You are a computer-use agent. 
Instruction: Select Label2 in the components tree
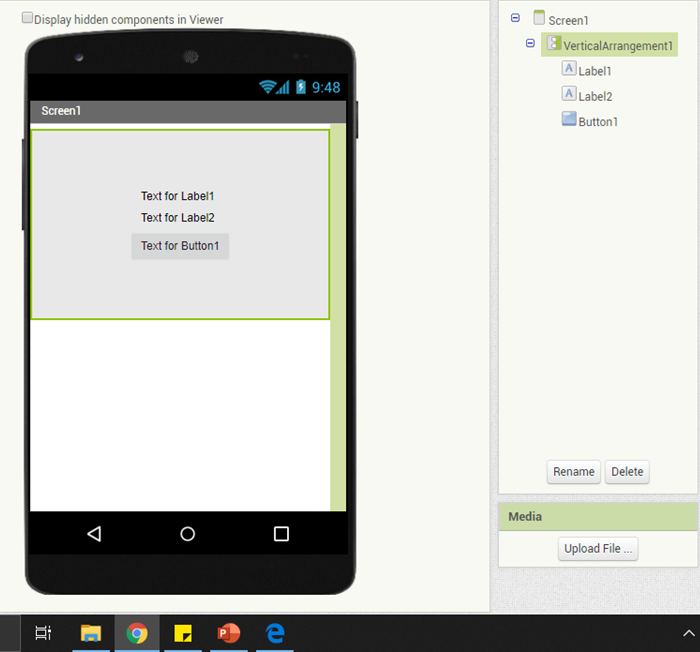point(595,96)
